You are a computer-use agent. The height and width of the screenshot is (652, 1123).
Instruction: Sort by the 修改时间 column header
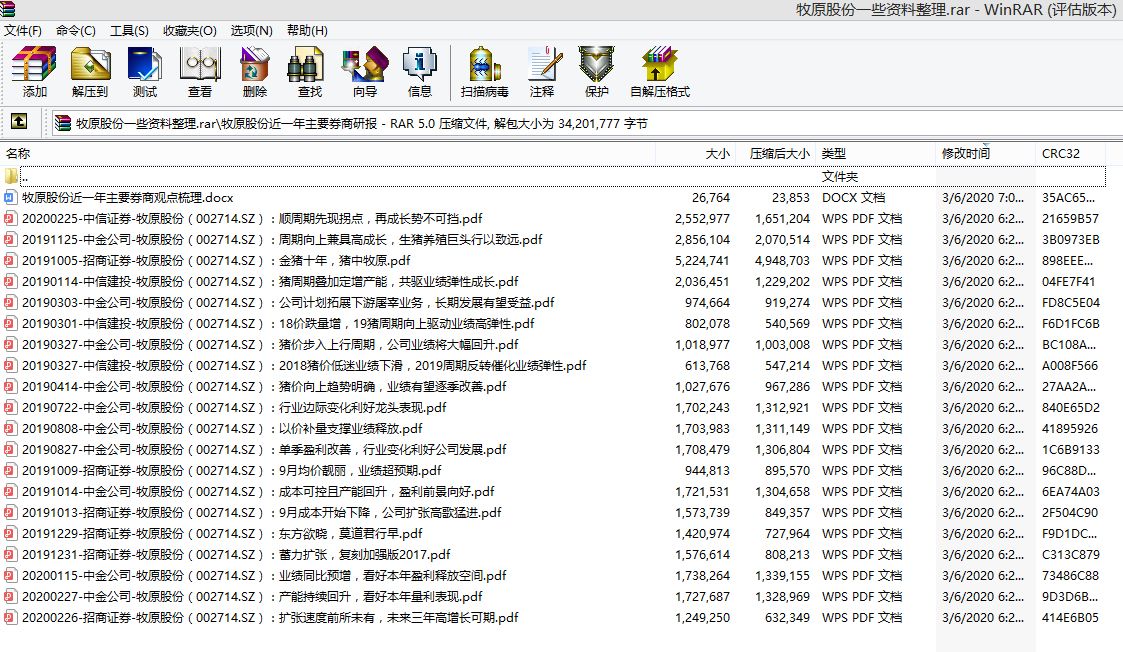(985, 153)
